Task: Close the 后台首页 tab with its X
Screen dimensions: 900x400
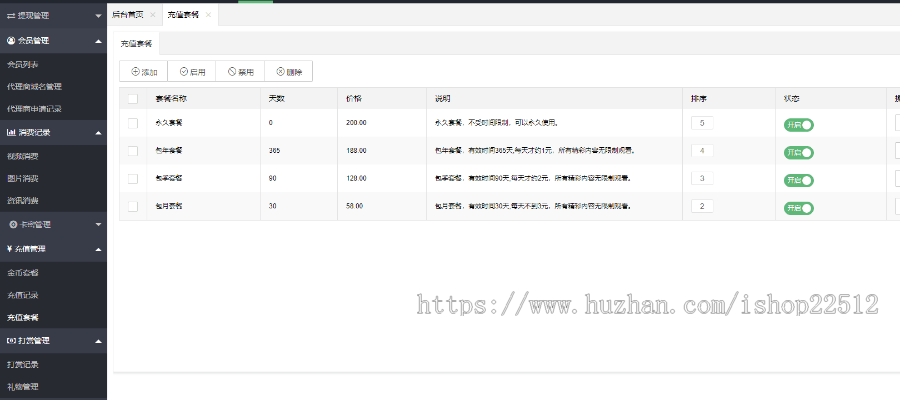Action: [152, 15]
